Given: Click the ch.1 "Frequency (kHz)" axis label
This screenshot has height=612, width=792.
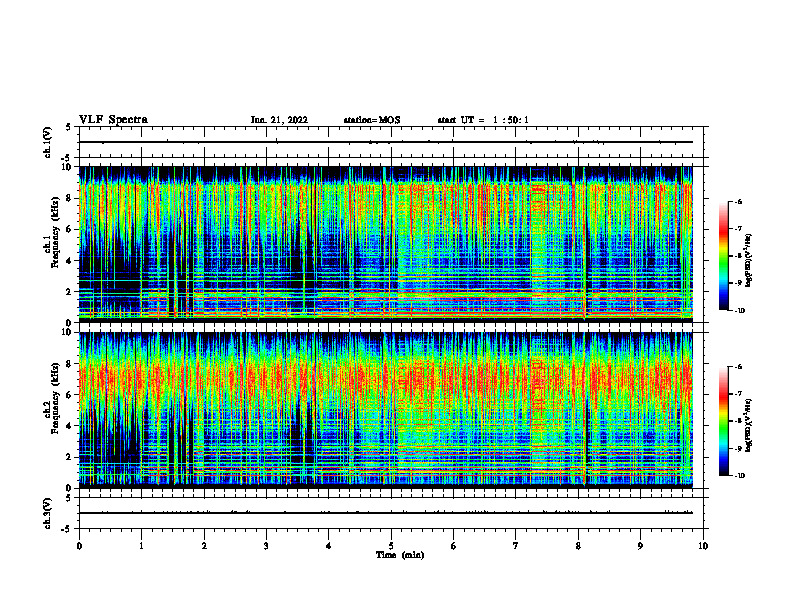Looking at the screenshot, I should pyautogui.click(x=57, y=231).
